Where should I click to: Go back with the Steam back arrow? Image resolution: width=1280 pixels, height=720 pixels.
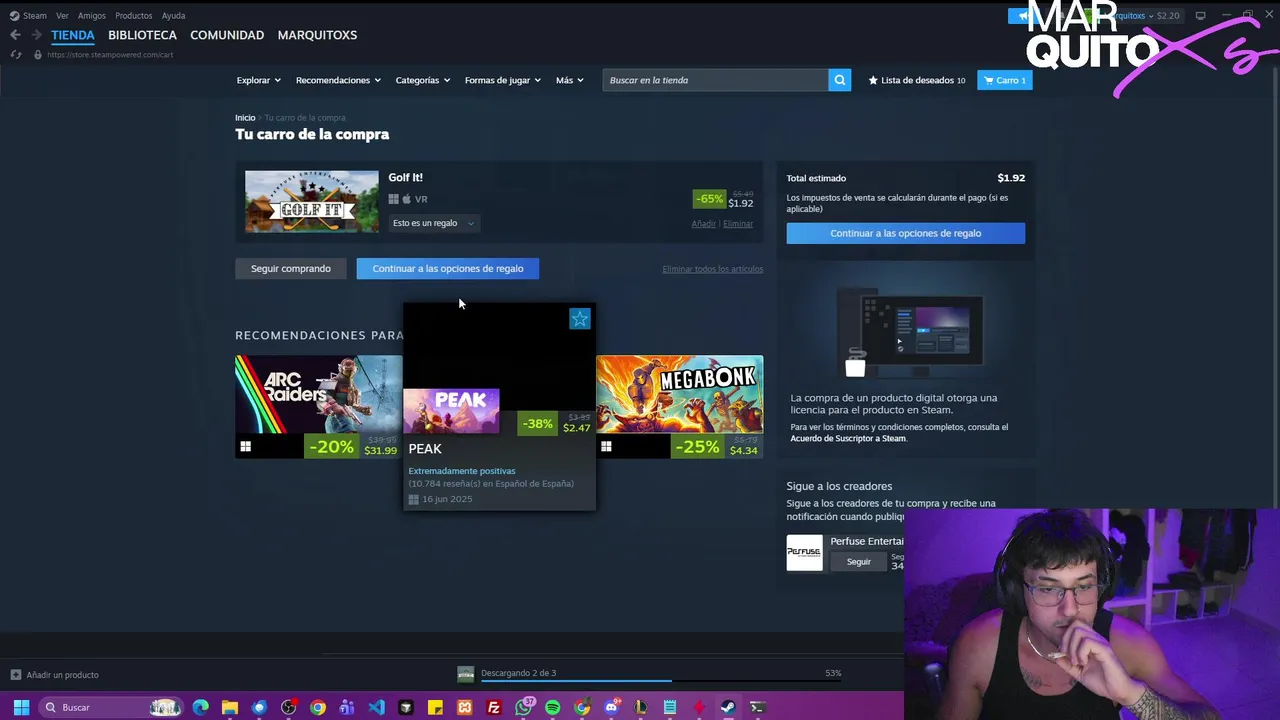pyautogui.click(x=15, y=35)
